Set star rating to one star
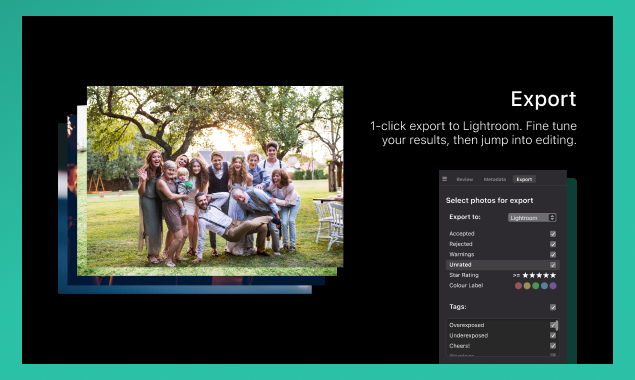Screen dimensions: 635x380 [x=526, y=275]
